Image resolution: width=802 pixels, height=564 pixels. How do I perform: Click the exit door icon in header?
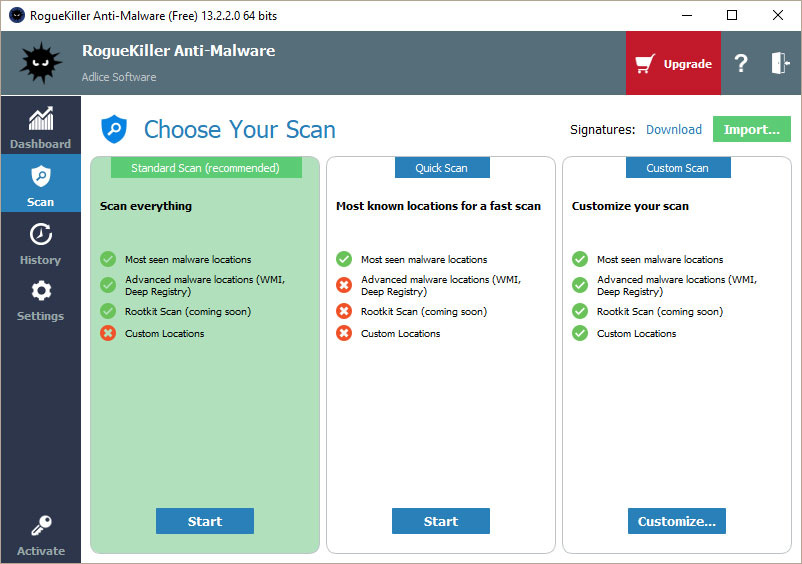[780, 63]
